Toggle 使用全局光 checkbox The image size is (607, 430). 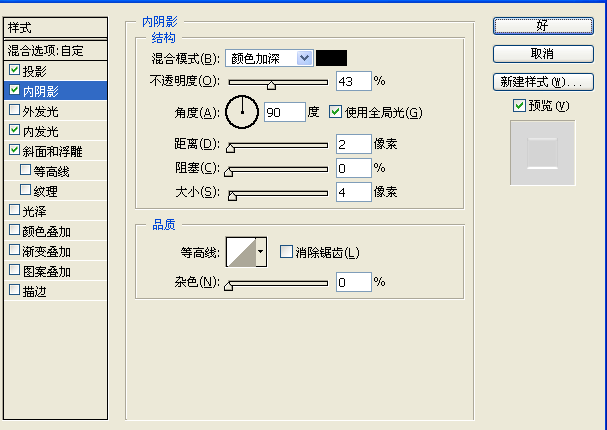(x=335, y=112)
